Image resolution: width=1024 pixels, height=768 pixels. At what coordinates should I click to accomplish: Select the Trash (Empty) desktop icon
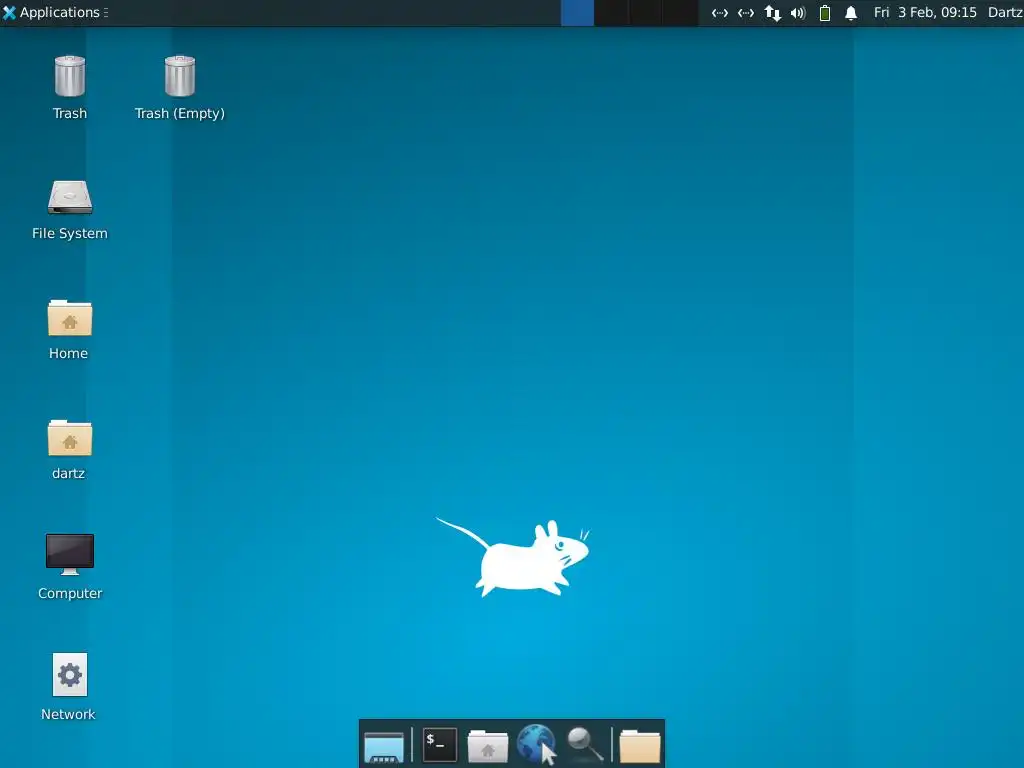coord(180,76)
